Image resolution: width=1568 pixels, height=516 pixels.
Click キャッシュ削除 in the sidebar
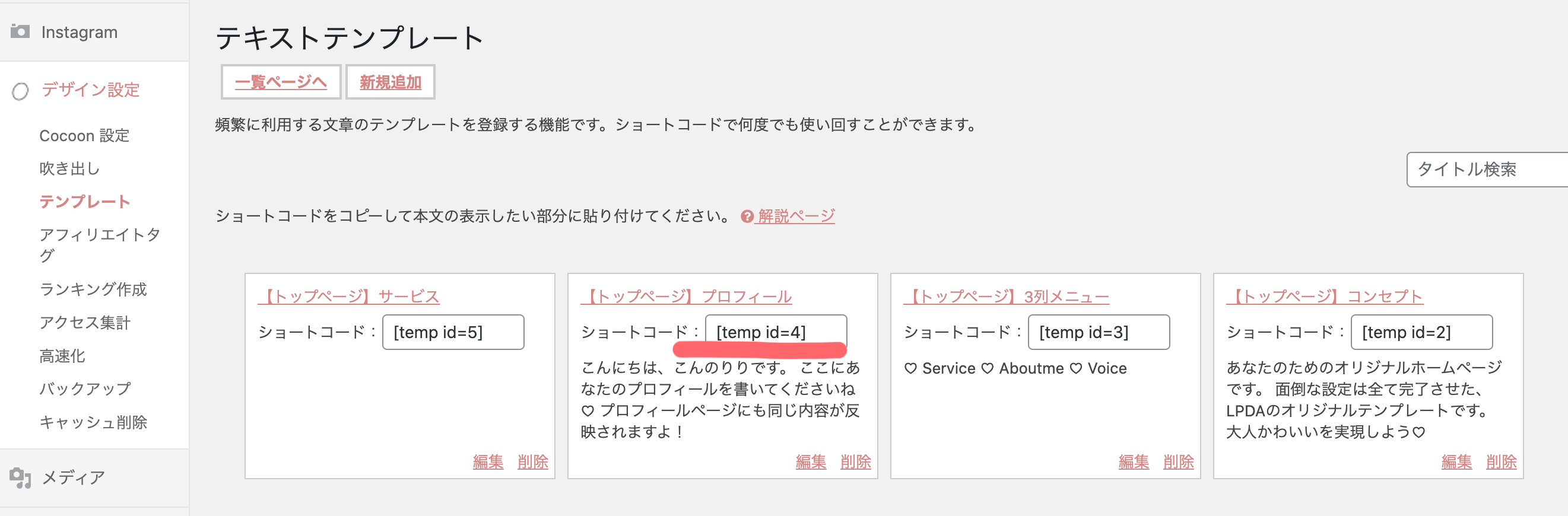[93, 422]
